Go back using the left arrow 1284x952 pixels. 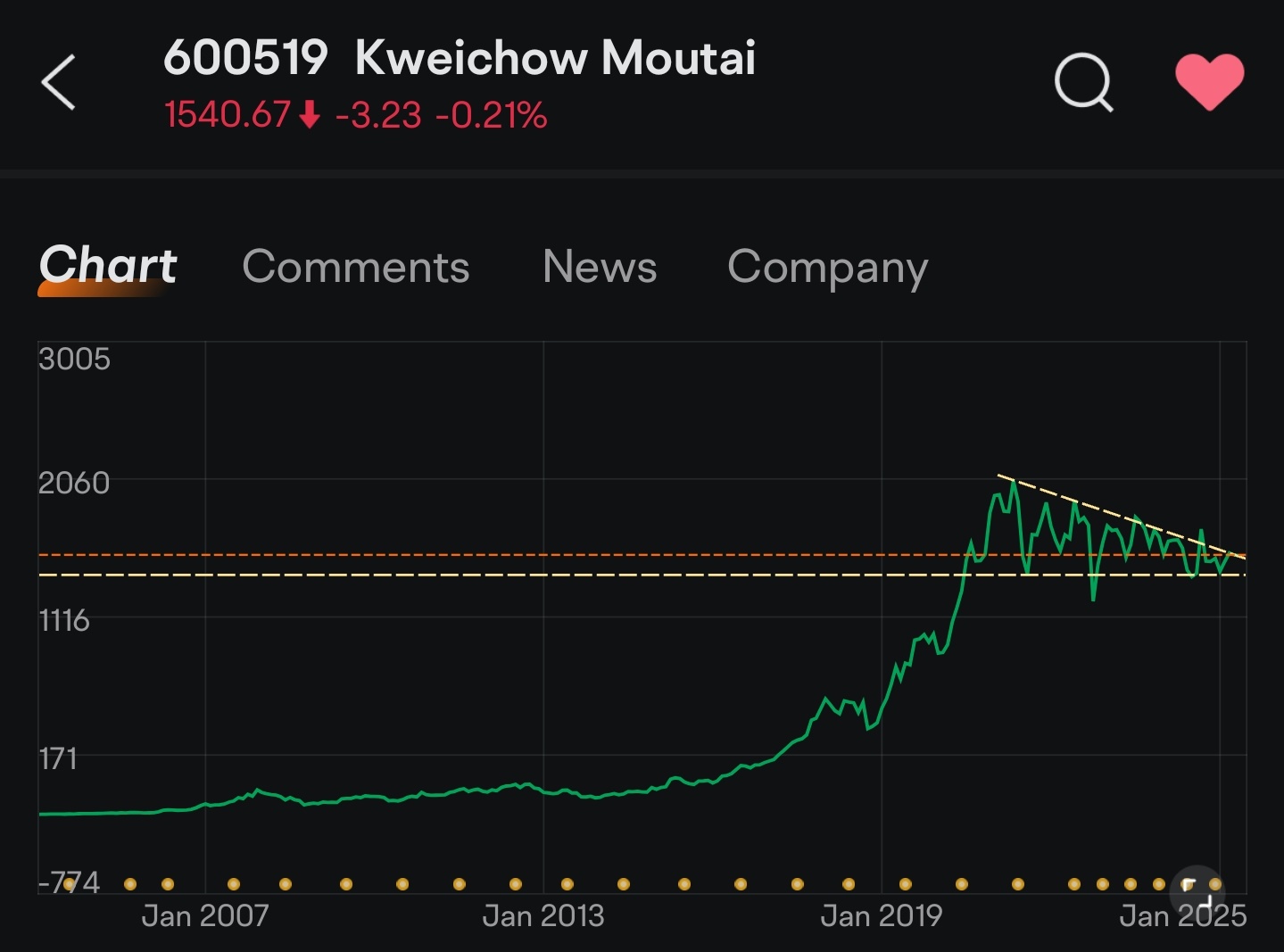pyautogui.click(x=59, y=82)
